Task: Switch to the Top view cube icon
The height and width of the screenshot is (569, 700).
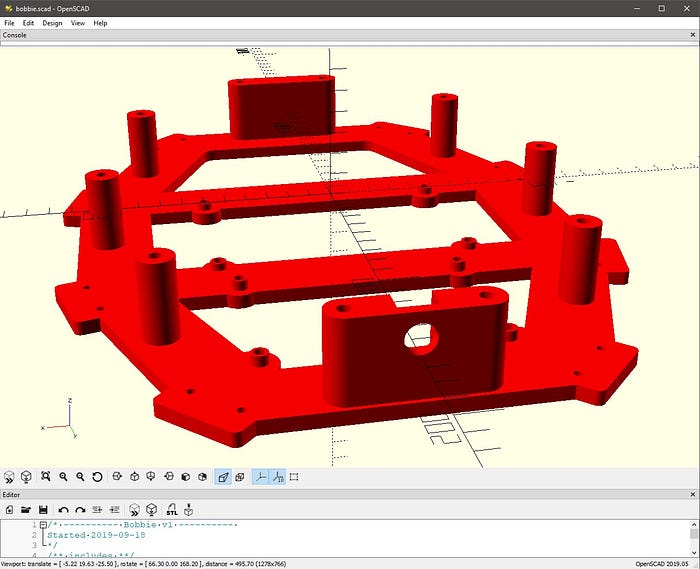Action: [134, 477]
